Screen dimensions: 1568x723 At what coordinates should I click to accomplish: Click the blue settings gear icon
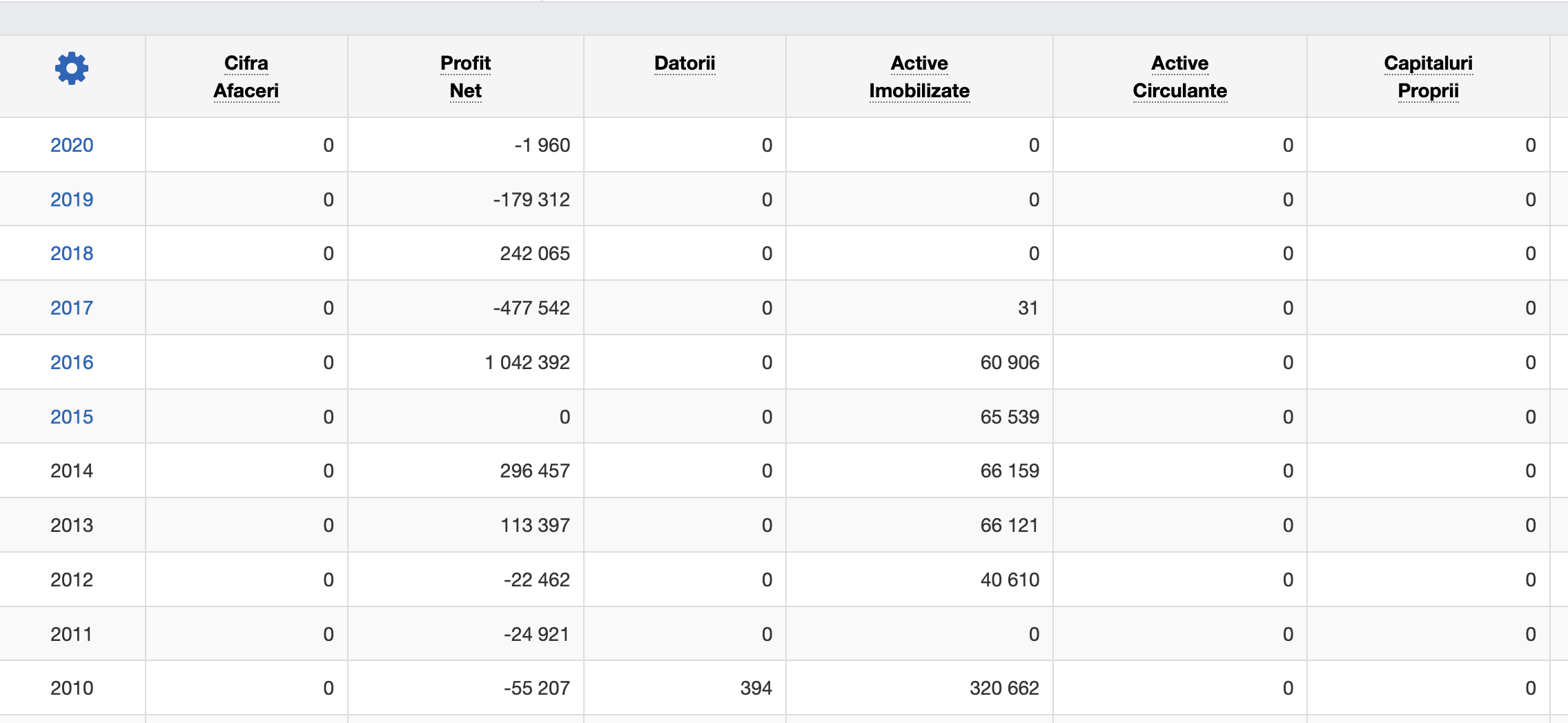coord(72,68)
